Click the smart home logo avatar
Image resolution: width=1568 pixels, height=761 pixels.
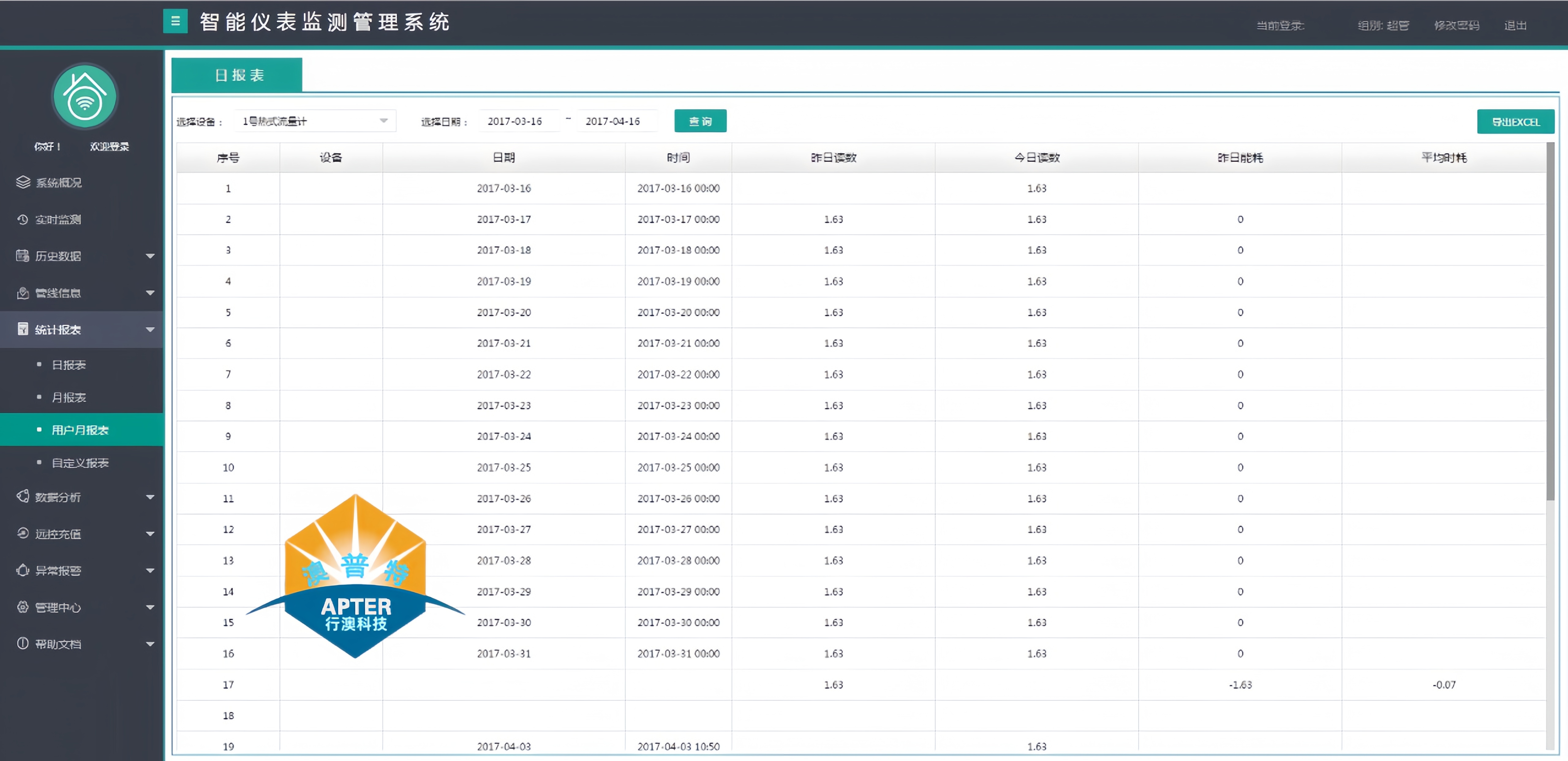pos(85,96)
